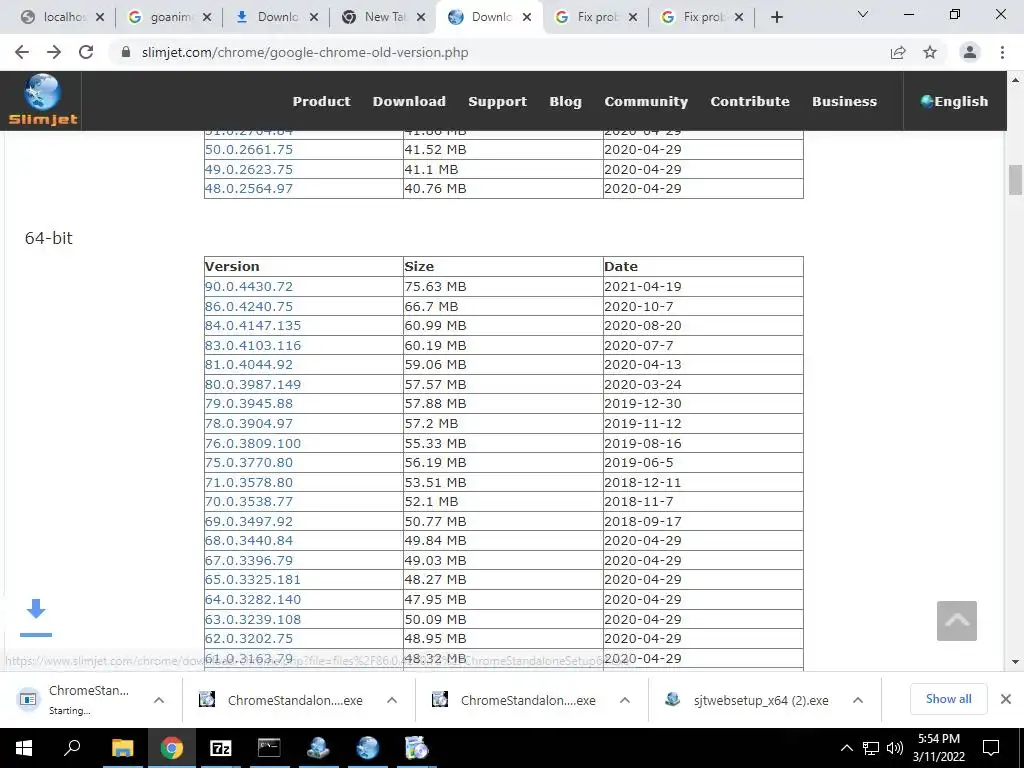Expand options for the starting ChromeStan download
The width and height of the screenshot is (1024, 768).
[159, 700]
